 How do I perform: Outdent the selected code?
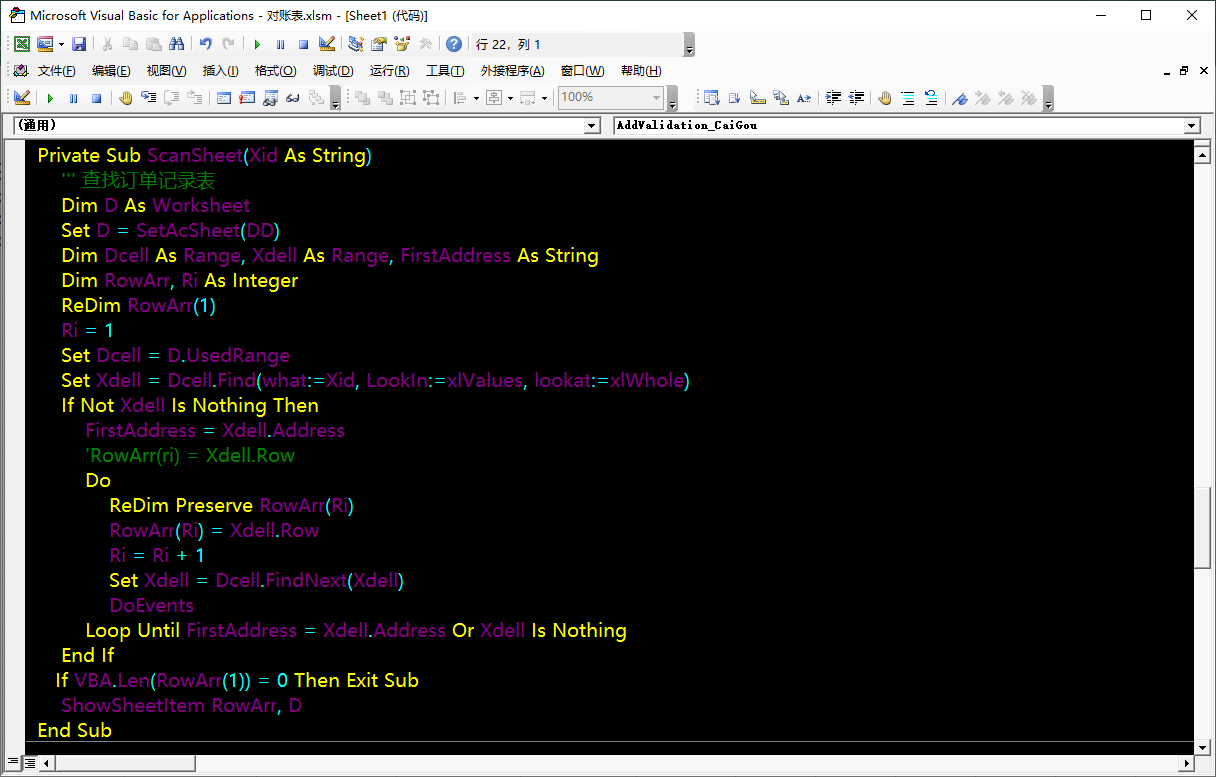pos(856,98)
